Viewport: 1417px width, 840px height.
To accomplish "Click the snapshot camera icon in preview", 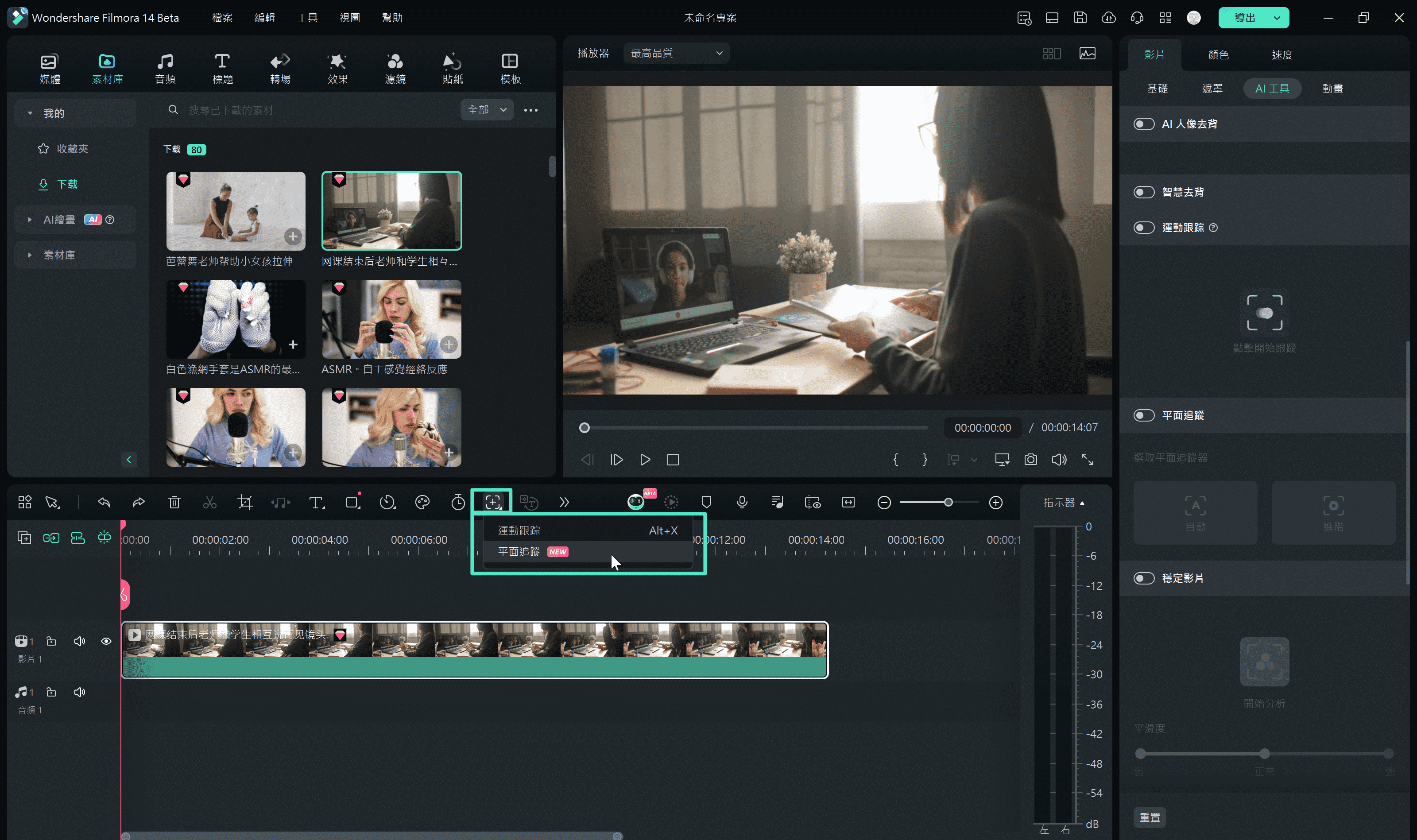I will pyautogui.click(x=1030, y=460).
